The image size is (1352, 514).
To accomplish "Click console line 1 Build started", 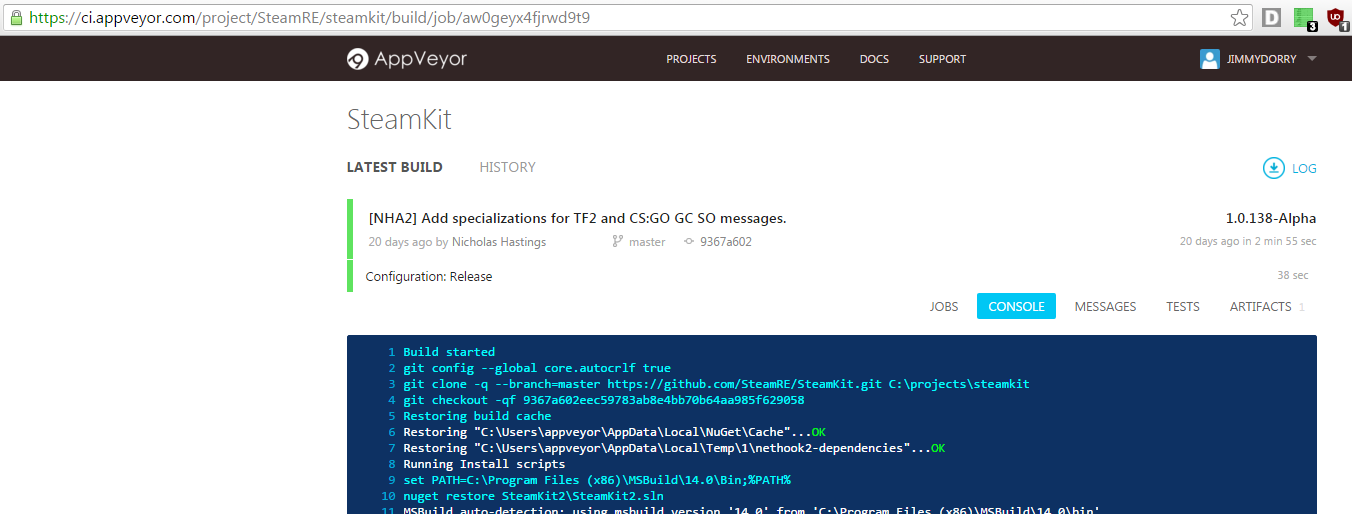I will click(449, 352).
